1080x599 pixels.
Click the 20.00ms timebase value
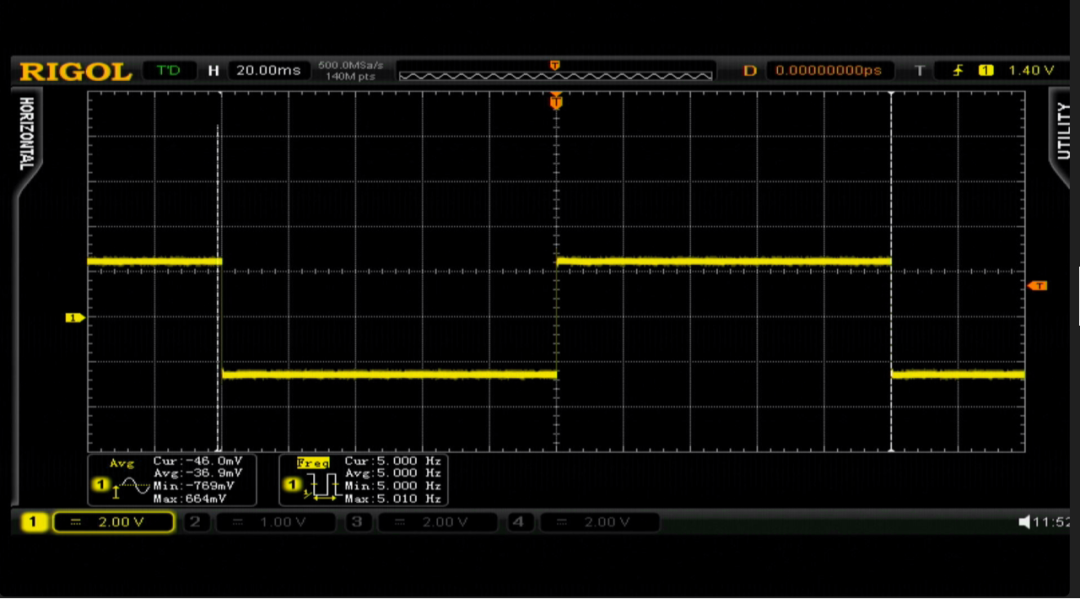point(269,70)
